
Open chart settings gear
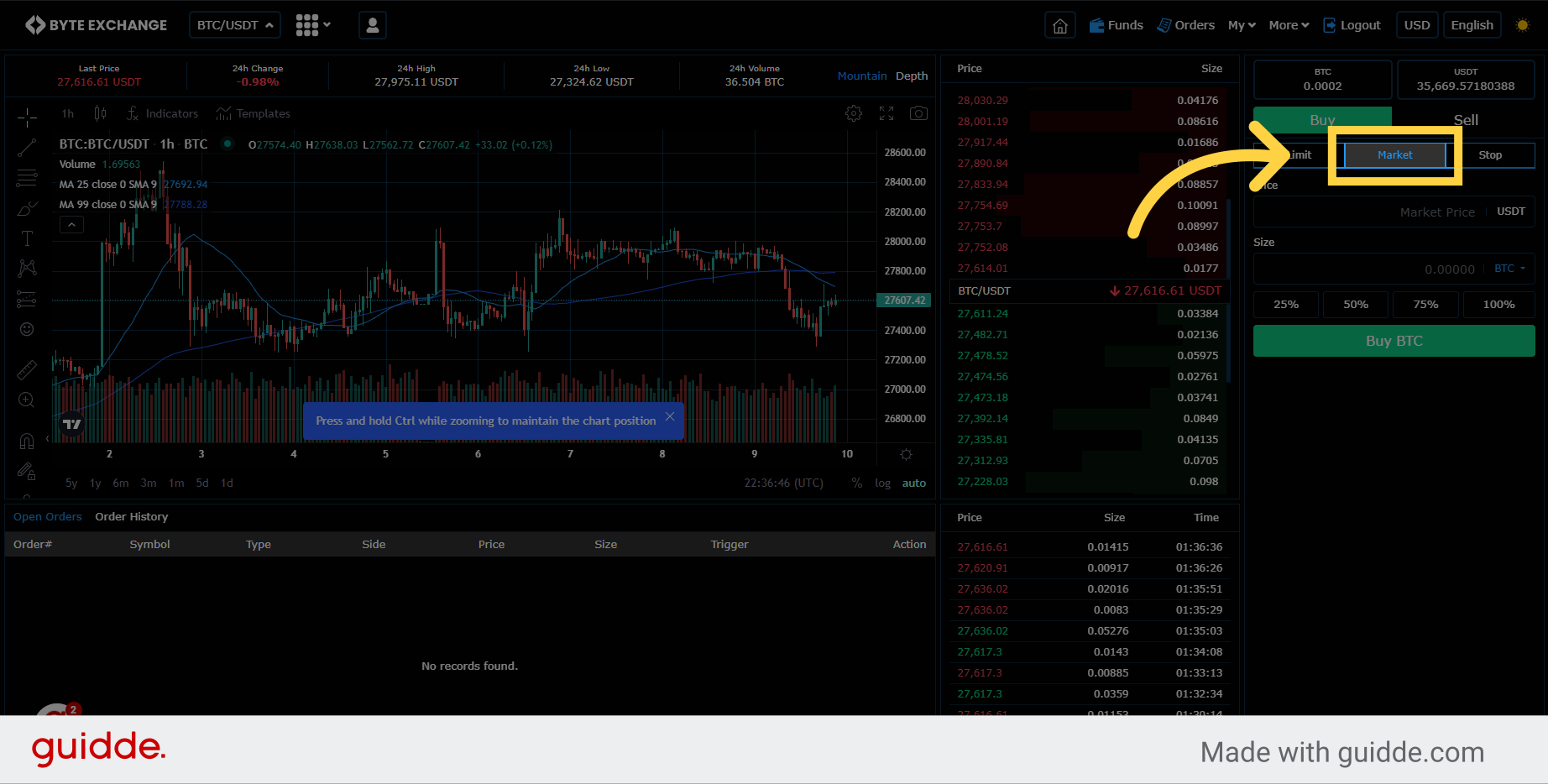point(854,113)
